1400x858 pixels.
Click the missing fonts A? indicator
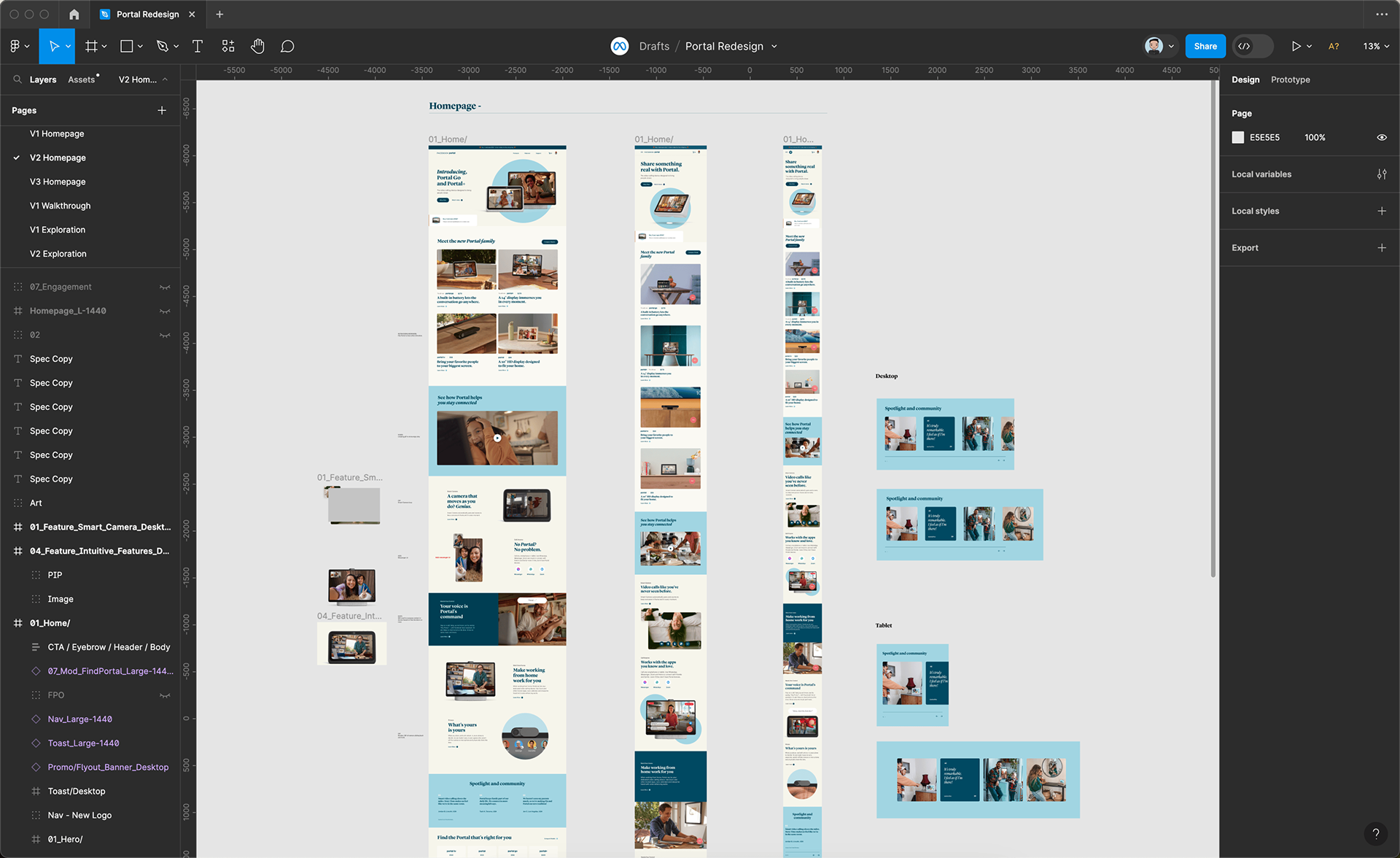pyautogui.click(x=1334, y=46)
